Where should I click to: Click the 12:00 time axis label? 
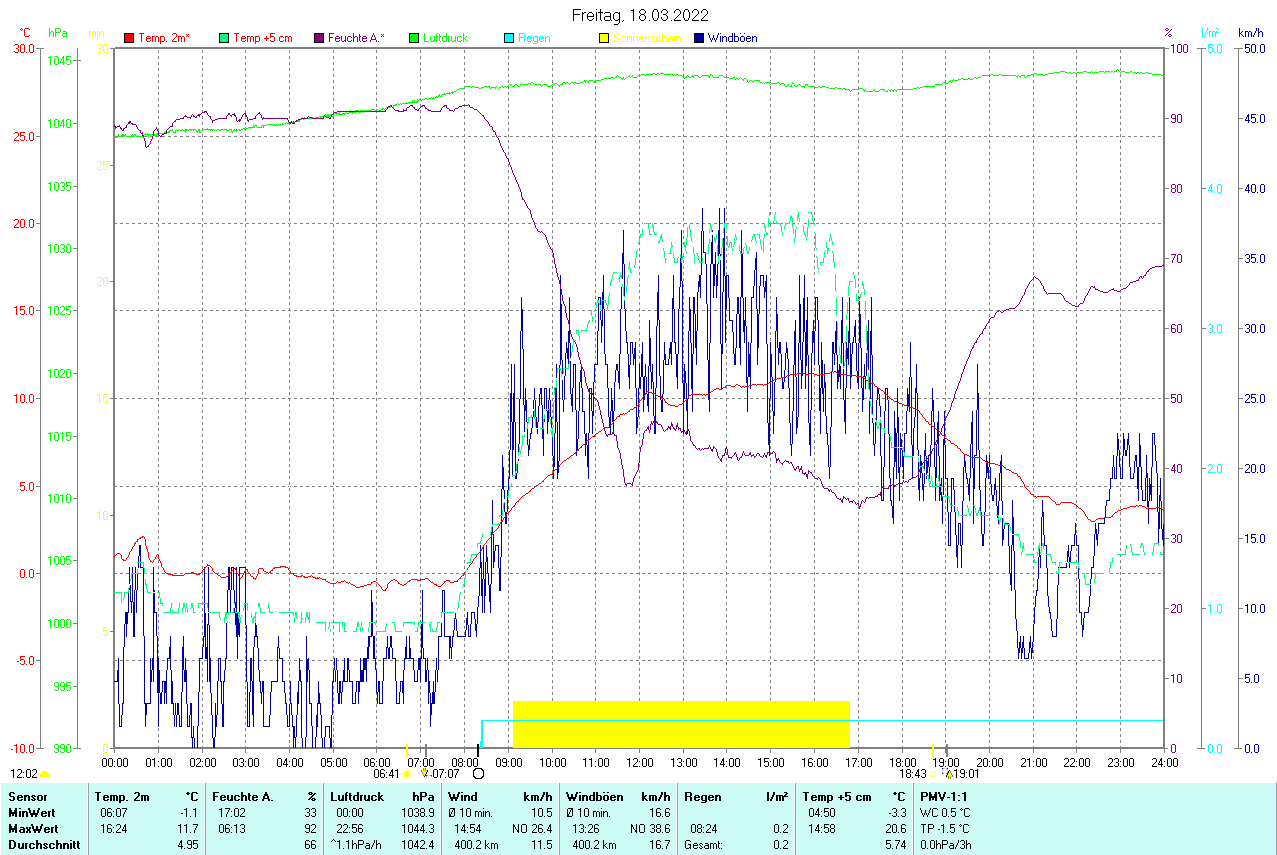coord(640,762)
